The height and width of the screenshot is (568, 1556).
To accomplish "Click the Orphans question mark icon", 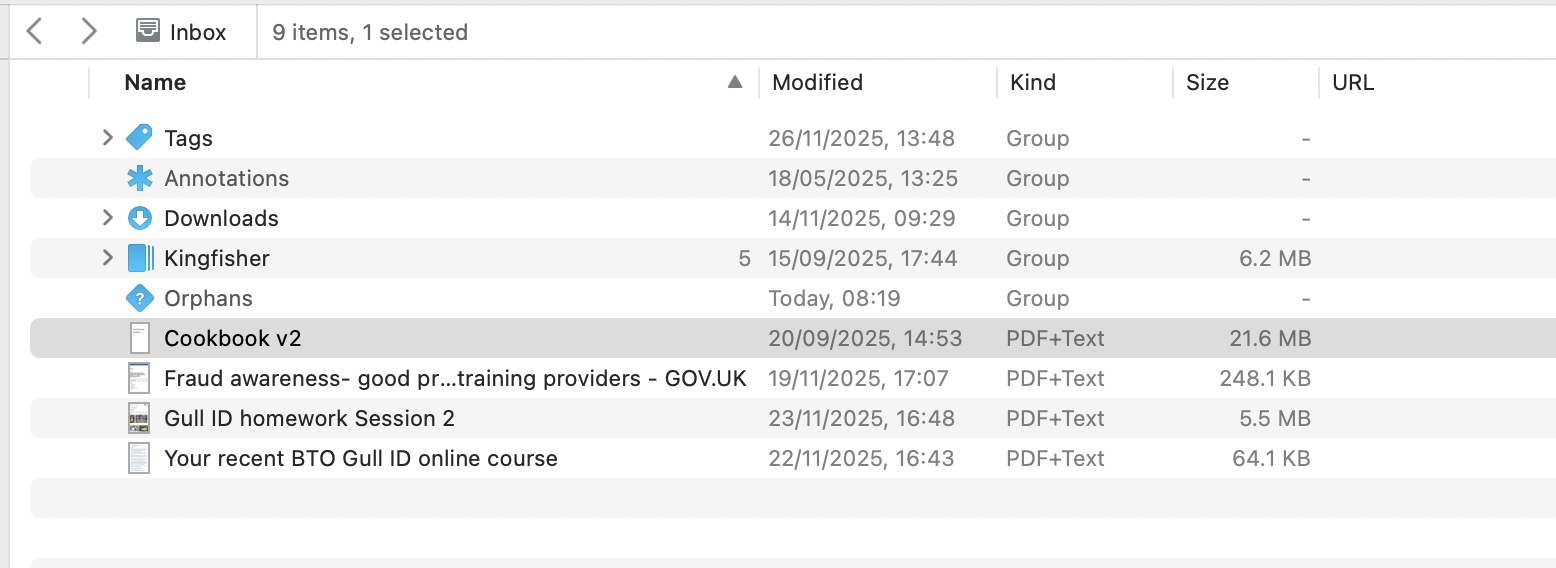I will click(139, 298).
